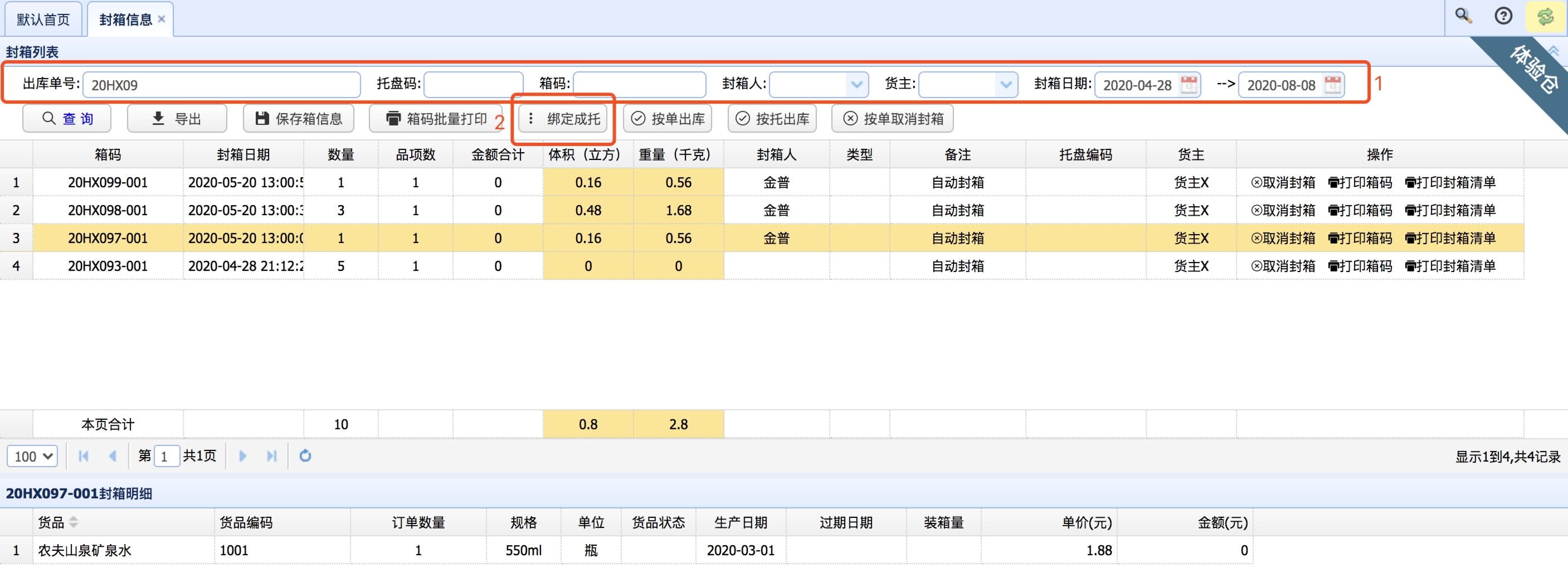
Task: Click the 导出 export button
Action: 177,118
